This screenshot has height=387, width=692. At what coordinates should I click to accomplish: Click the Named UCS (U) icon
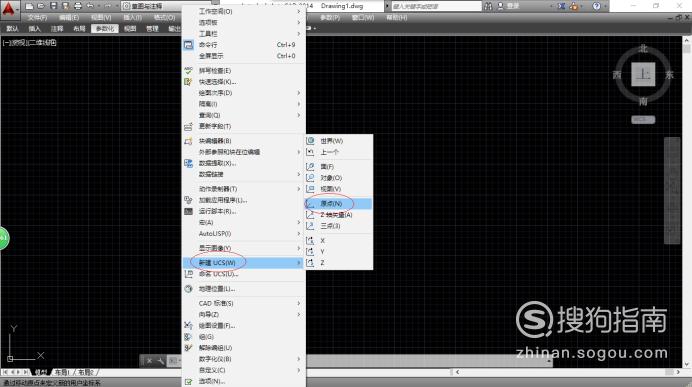point(188,274)
